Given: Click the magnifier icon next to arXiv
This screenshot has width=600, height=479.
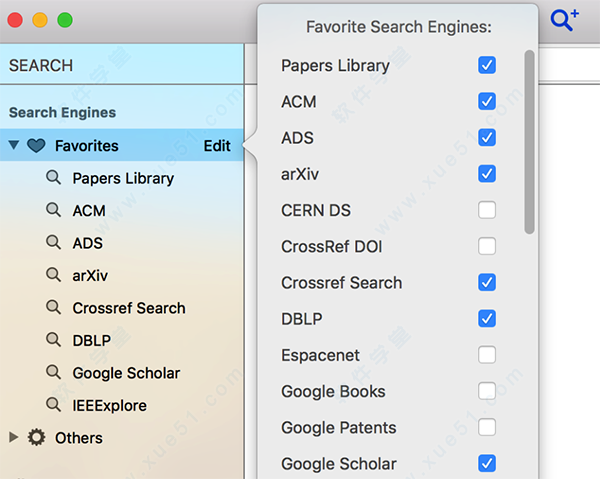Looking at the screenshot, I should [x=53, y=275].
